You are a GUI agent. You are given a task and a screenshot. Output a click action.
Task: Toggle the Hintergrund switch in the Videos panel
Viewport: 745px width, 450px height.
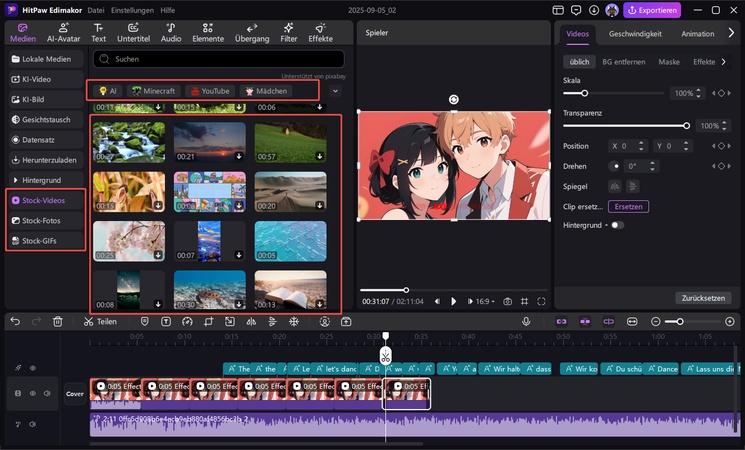pyautogui.click(x=617, y=225)
